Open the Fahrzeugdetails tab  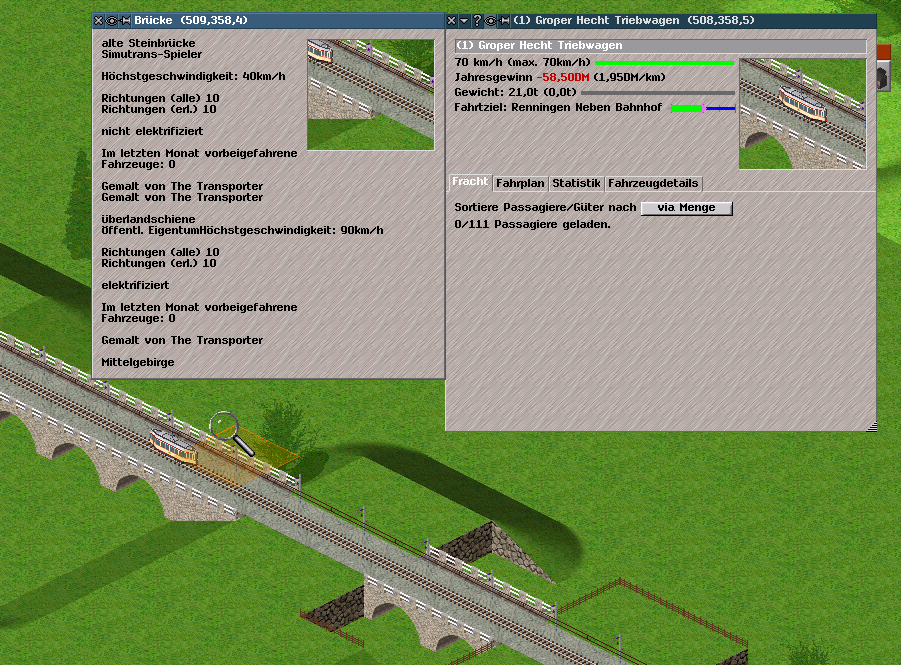(x=653, y=183)
